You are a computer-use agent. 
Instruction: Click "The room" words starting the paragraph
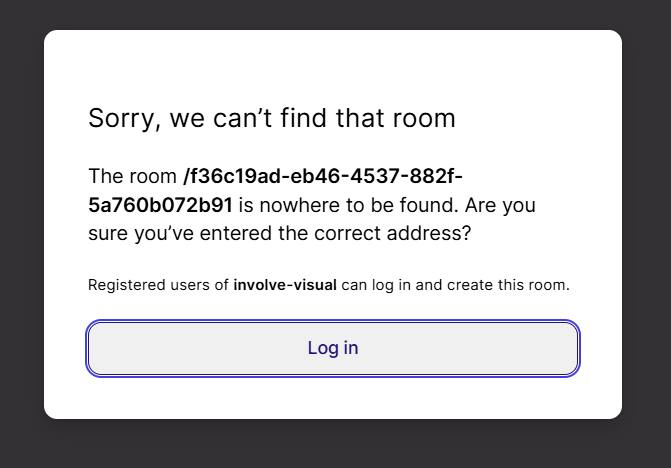132,176
